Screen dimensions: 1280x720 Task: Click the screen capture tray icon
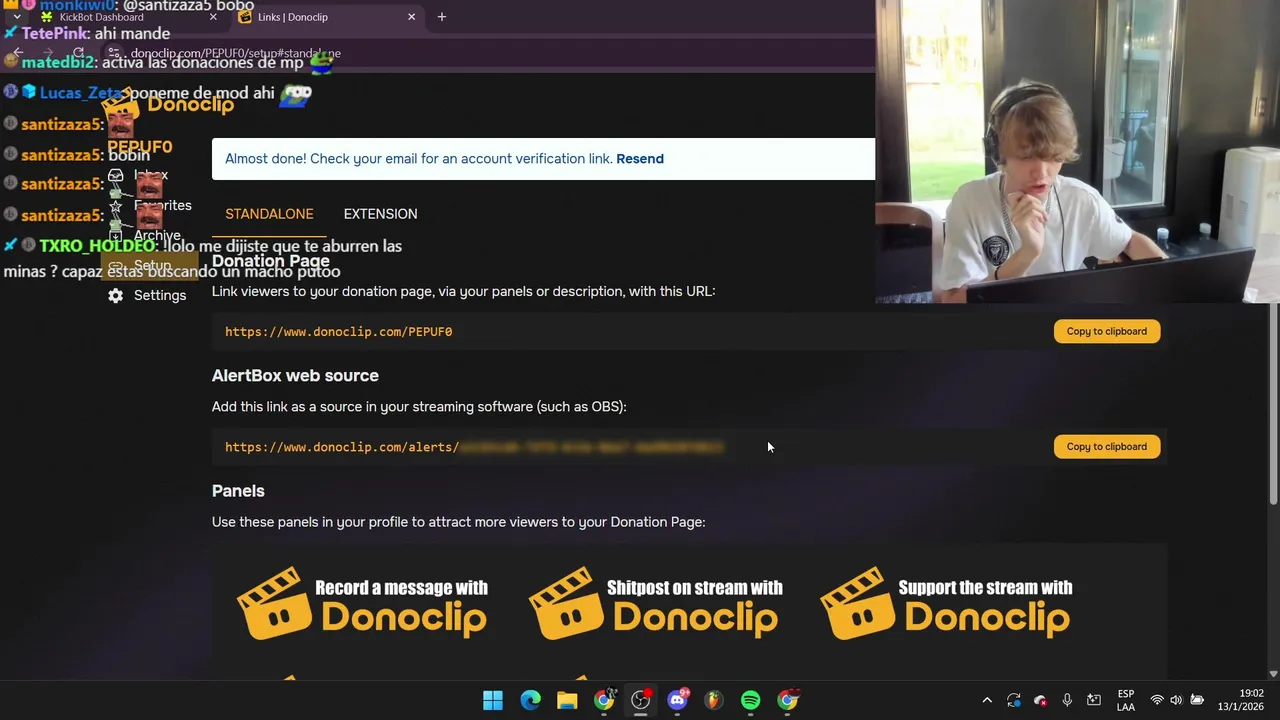pyautogui.click(x=1094, y=700)
